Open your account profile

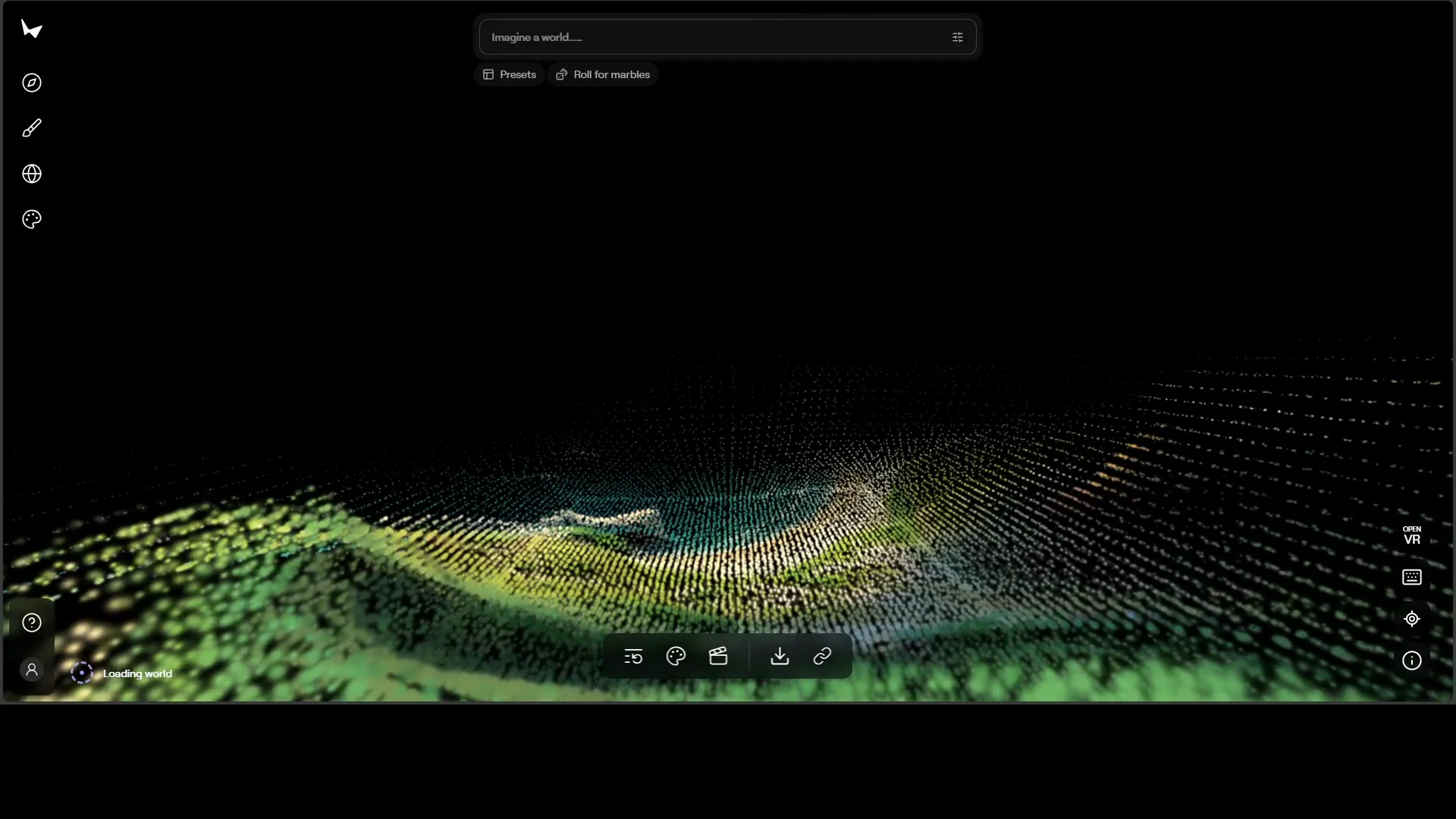point(31,670)
